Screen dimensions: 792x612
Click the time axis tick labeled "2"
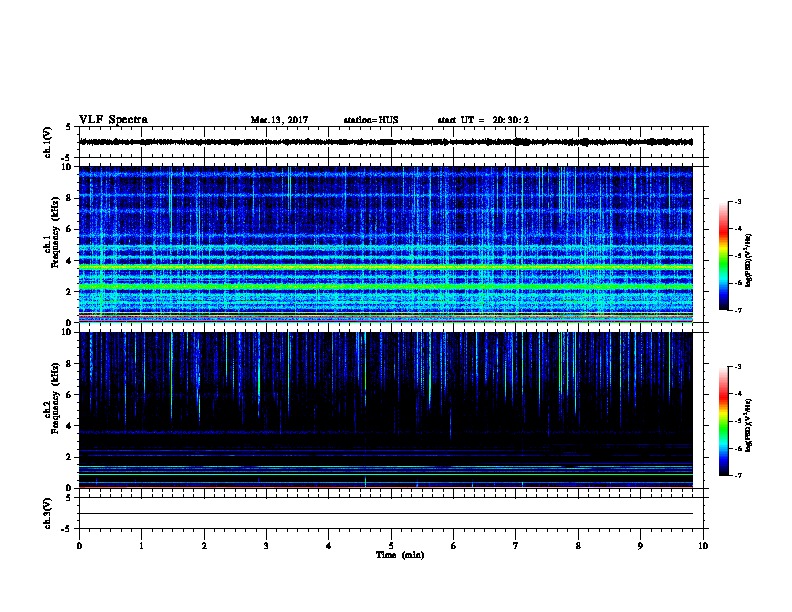[x=204, y=546]
